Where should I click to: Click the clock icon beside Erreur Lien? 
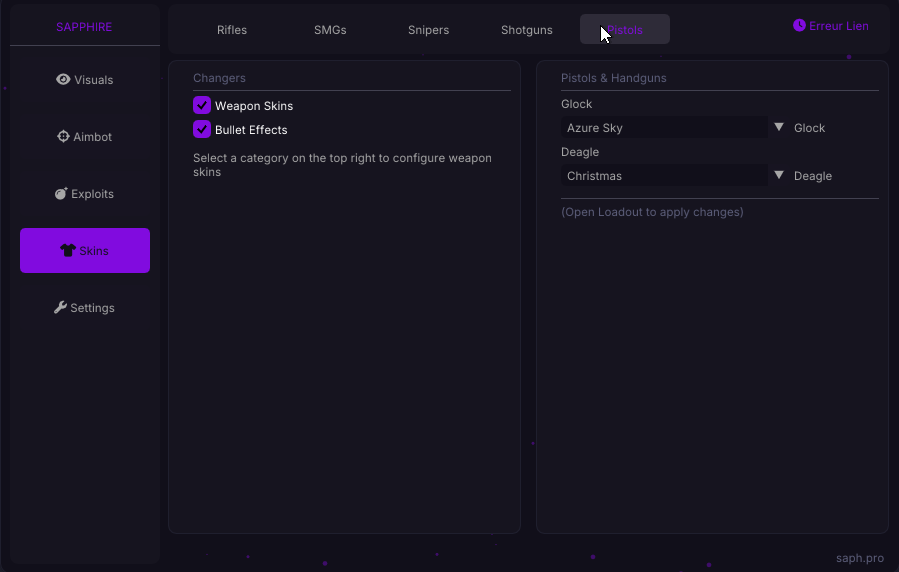[x=799, y=25]
